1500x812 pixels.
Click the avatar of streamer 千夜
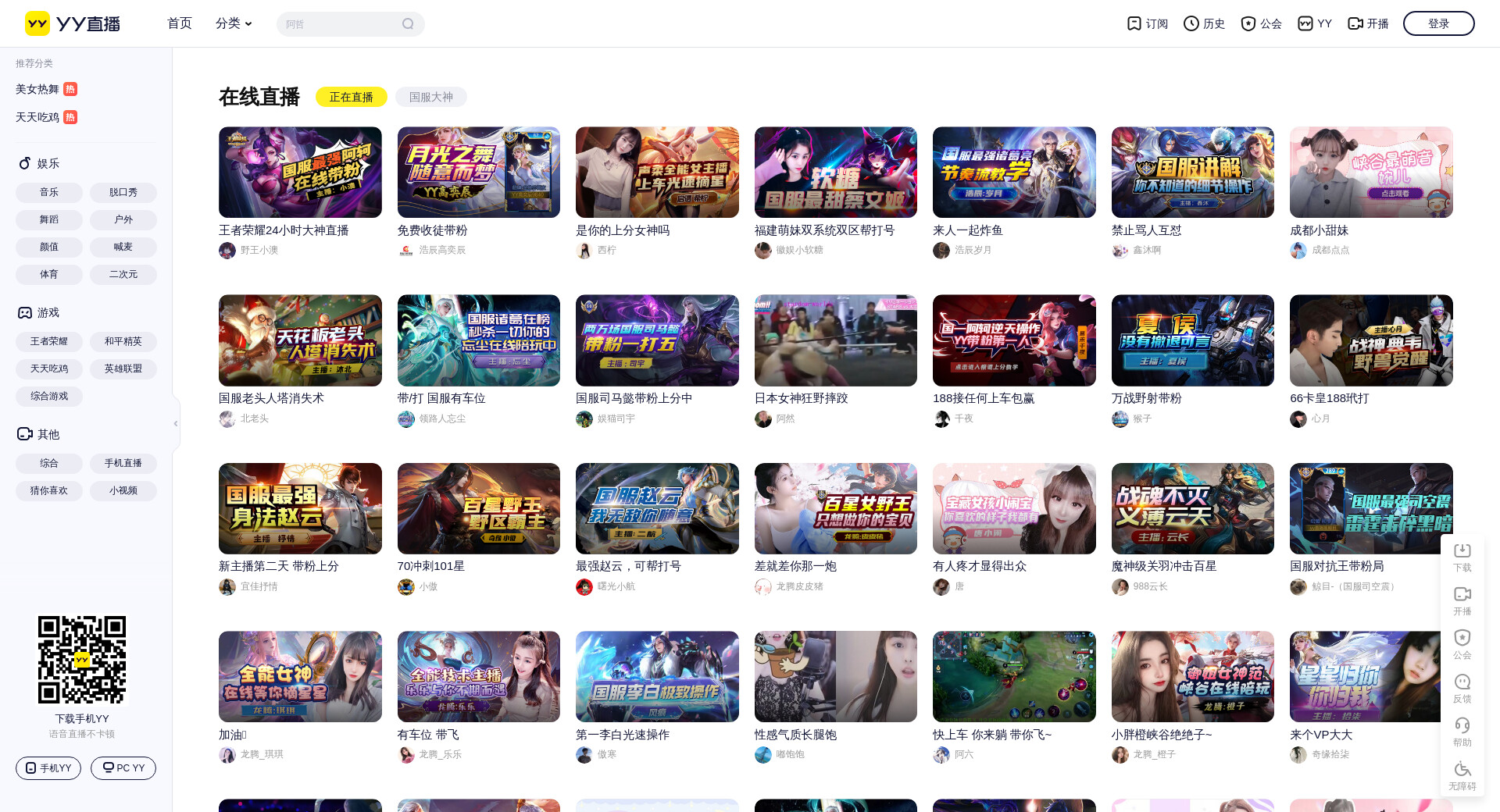click(941, 419)
